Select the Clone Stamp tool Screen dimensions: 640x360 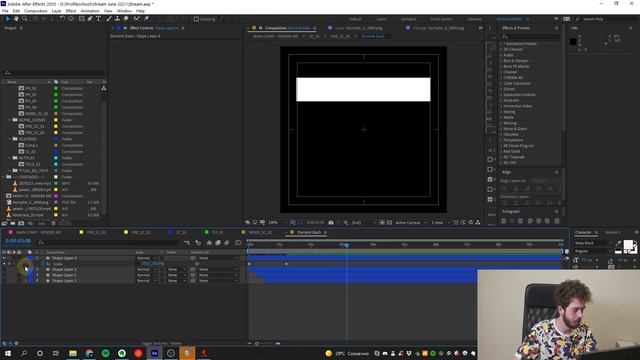118,19
